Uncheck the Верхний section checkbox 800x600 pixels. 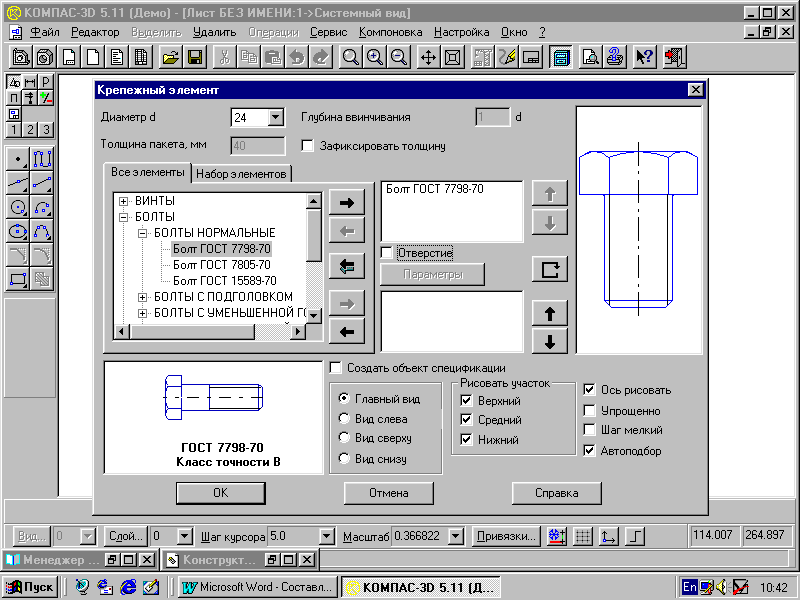point(466,400)
